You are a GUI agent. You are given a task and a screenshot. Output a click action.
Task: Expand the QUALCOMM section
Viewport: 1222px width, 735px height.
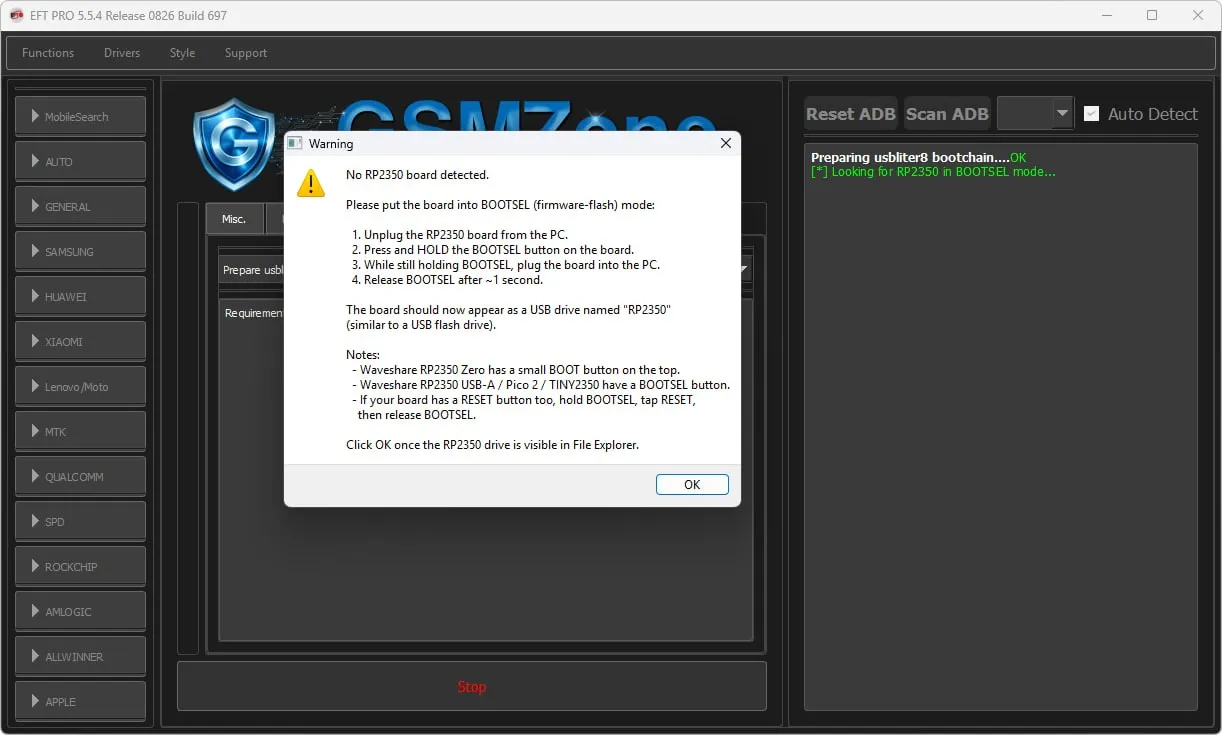point(80,476)
